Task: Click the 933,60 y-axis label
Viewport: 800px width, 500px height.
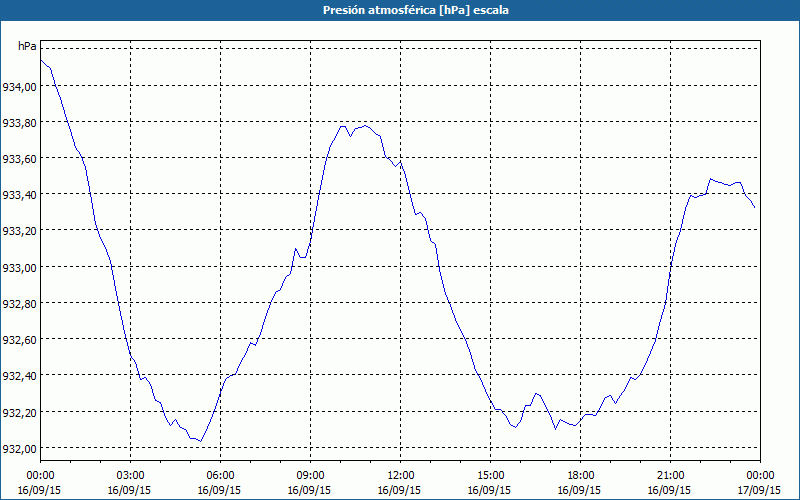Action: [20, 159]
